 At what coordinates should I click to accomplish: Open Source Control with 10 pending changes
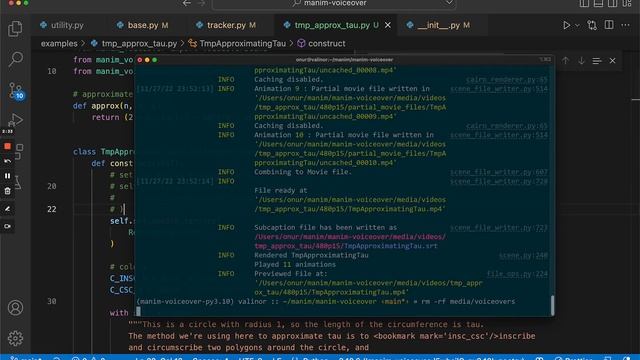click(x=16, y=91)
